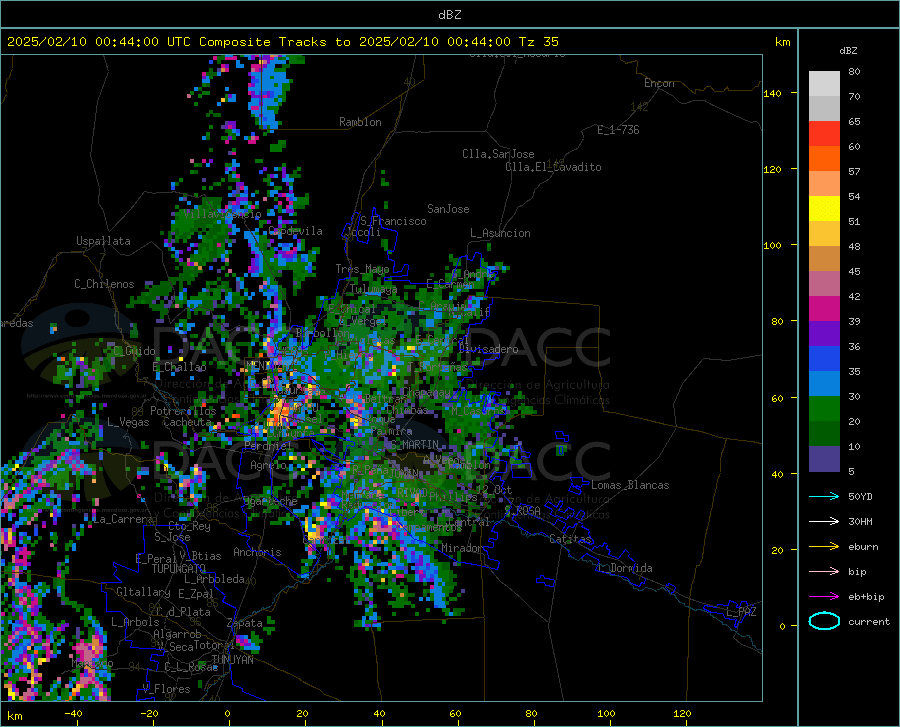900x727 pixels.
Task: Click the cyan 'current' ellipse legend icon
Action: tap(824, 621)
